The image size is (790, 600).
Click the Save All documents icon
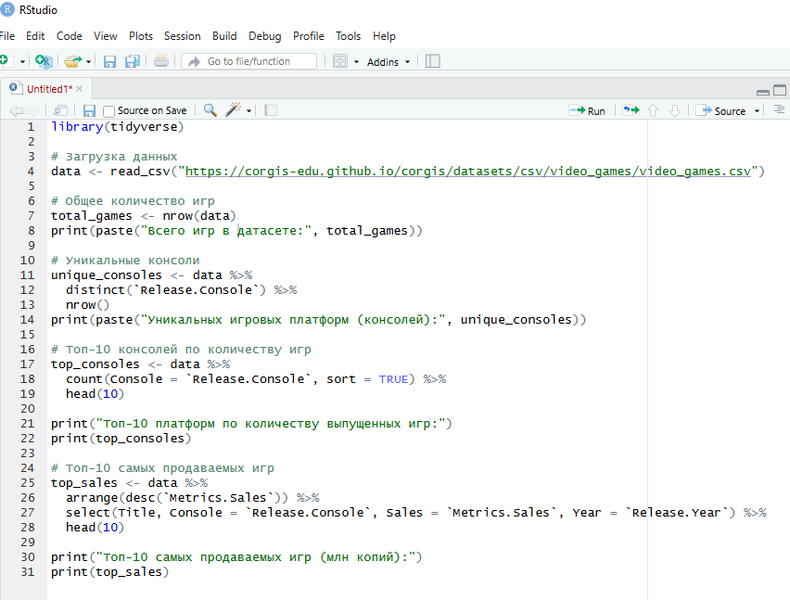(x=132, y=61)
